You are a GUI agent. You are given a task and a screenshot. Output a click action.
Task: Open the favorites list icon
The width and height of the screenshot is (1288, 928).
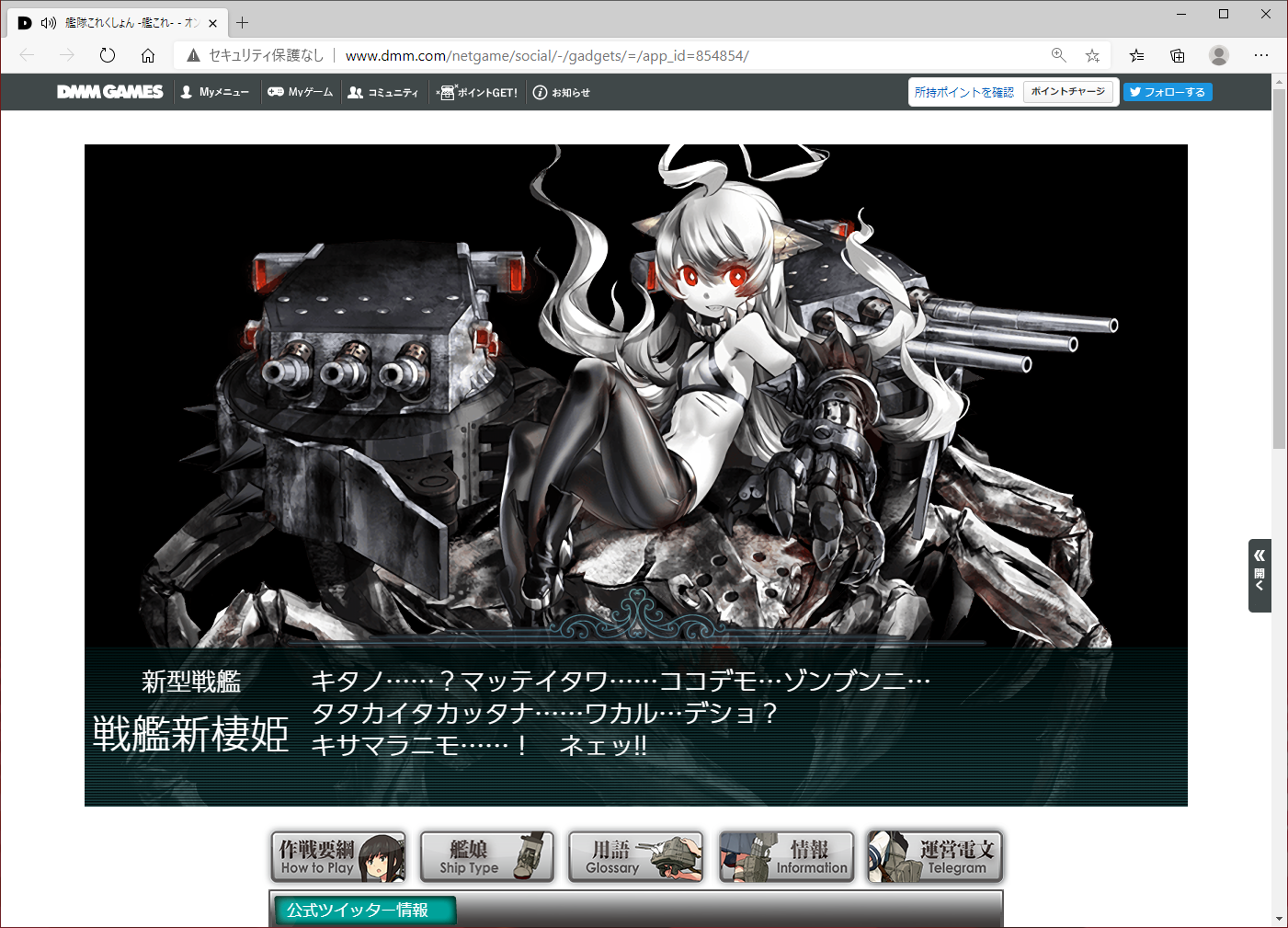(1137, 55)
